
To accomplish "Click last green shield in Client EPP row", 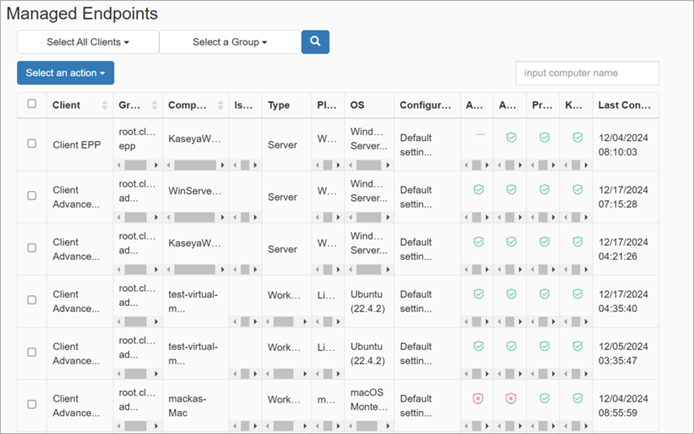I will click(x=575, y=137).
